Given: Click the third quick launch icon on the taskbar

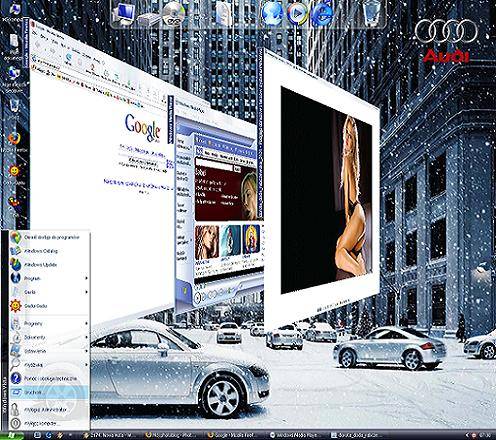Looking at the screenshot, I should 60,435.
